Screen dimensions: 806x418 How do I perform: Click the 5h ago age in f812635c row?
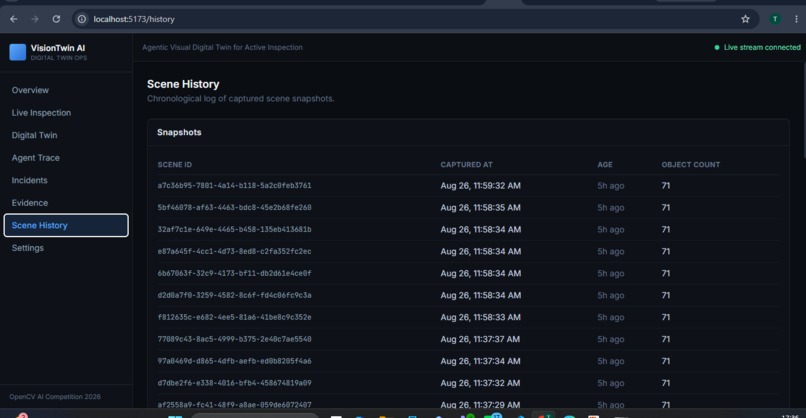click(611, 317)
